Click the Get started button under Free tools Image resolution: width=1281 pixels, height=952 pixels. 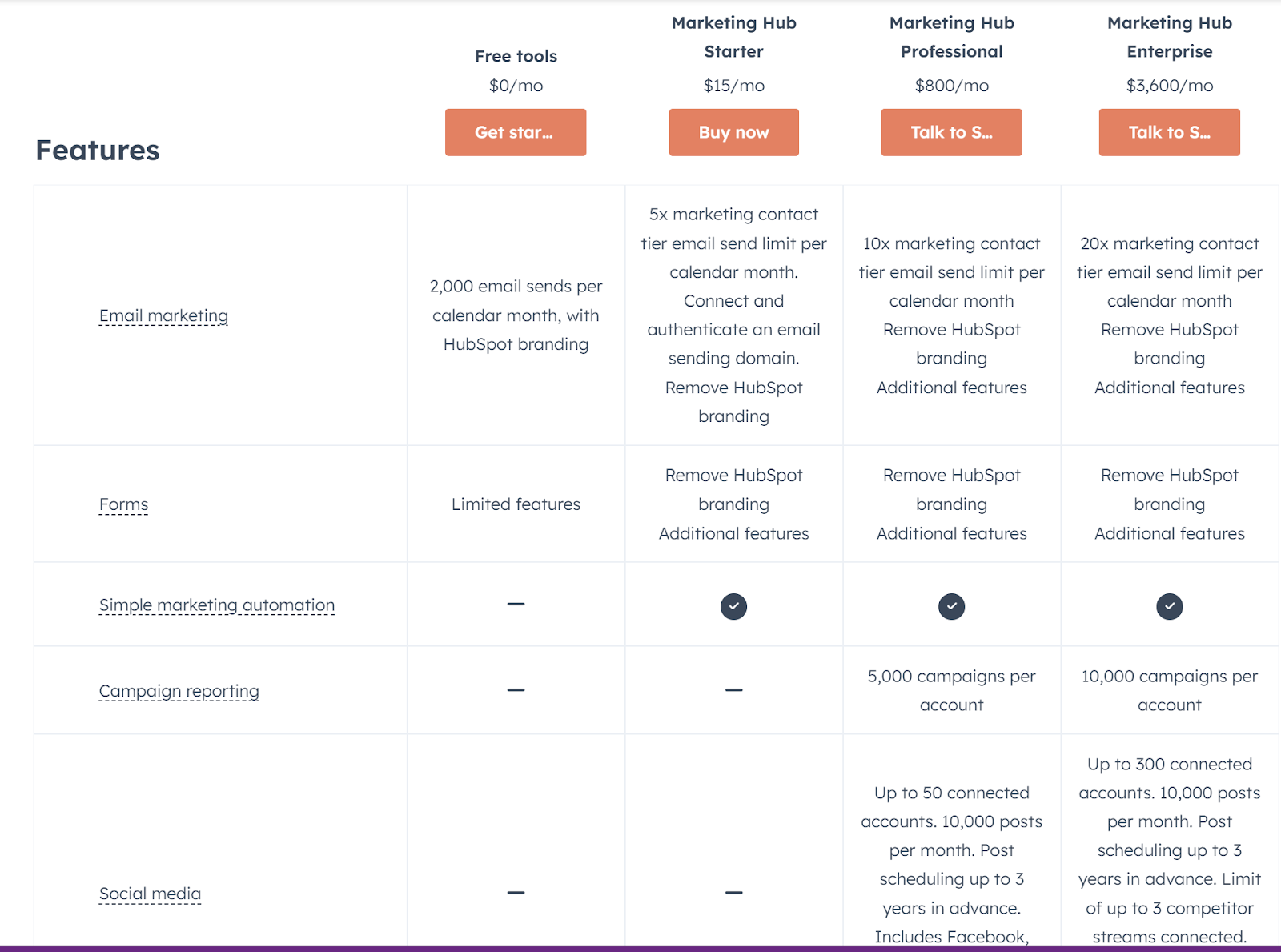[x=516, y=132]
